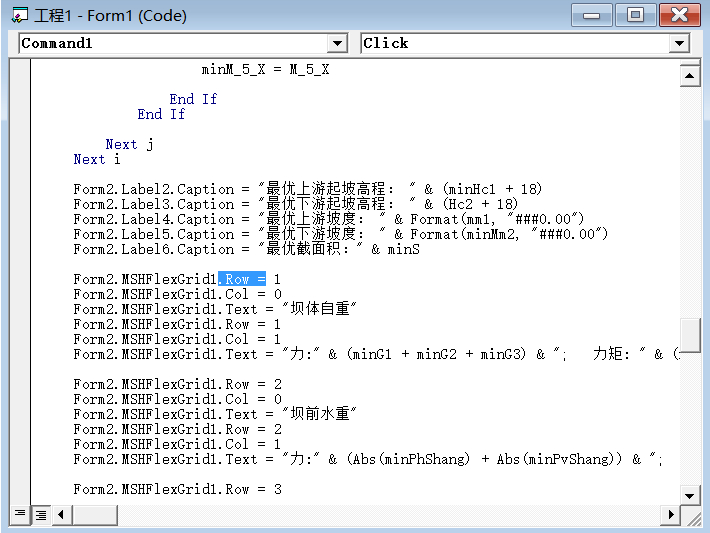The width and height of the screenshot is (710, 533).
Task: Click horizontal scrollbar left arrow
Action: click(62, 515)
